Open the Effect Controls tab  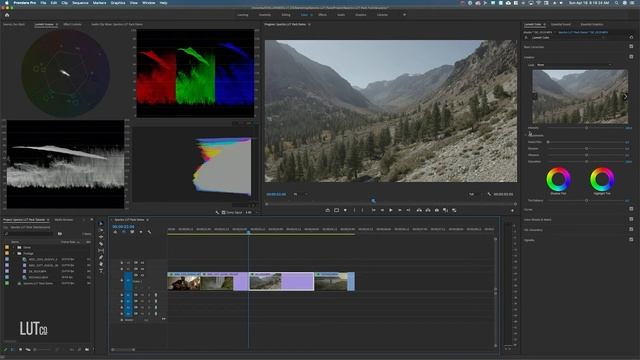pos(72,24)
